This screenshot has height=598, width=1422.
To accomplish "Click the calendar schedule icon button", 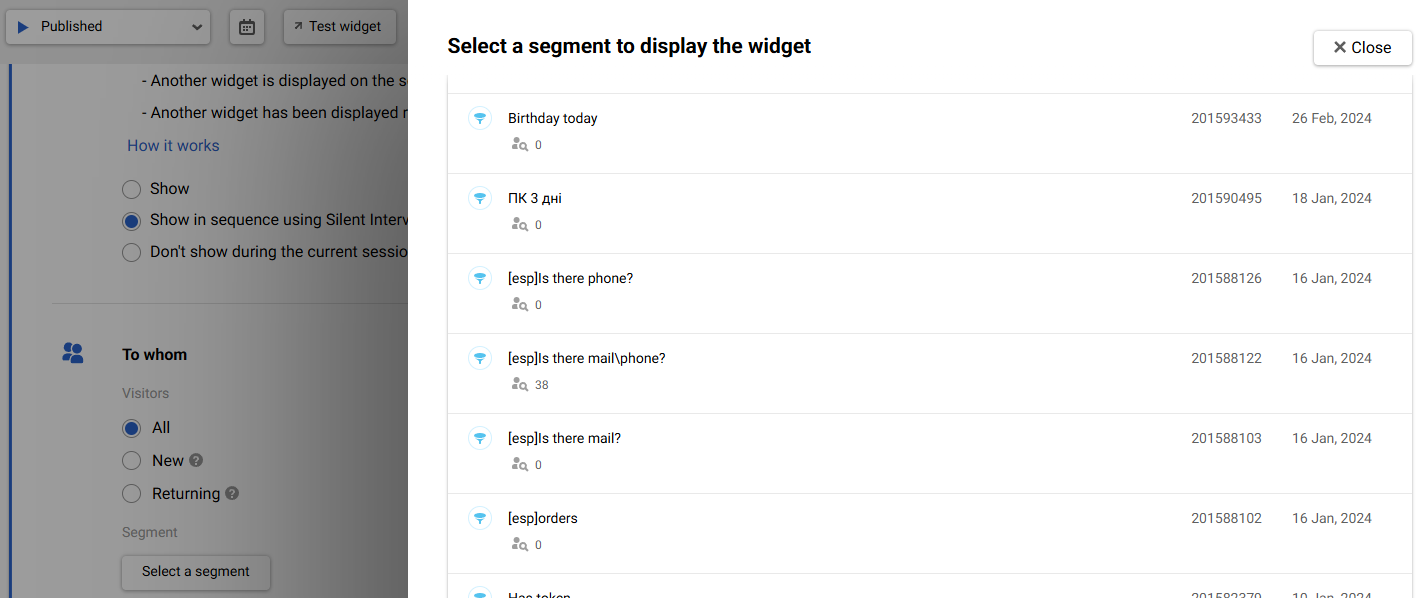I will [247, 27].
